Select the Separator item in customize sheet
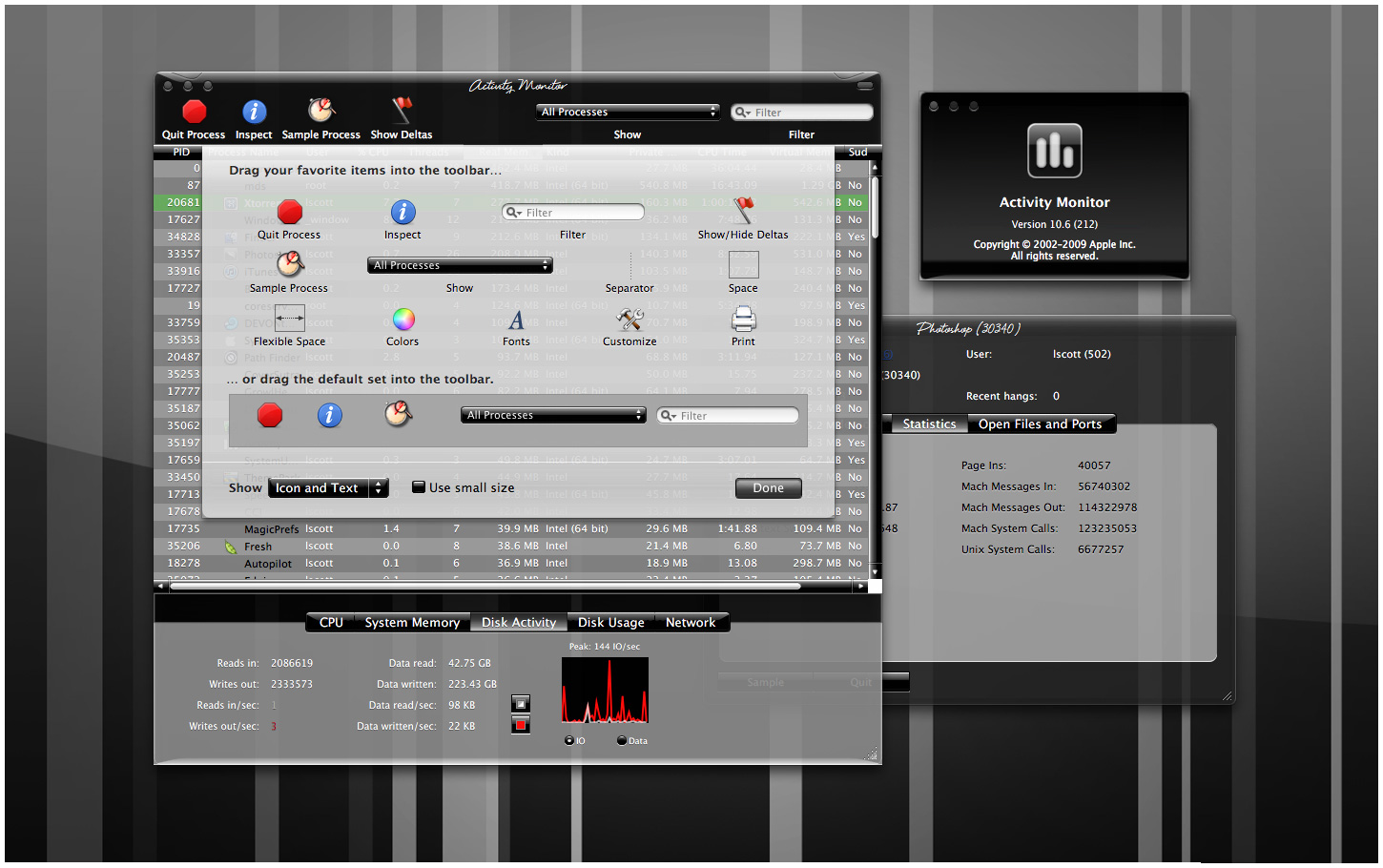This screenshot has height=868, width=1383. coord(630,265)
